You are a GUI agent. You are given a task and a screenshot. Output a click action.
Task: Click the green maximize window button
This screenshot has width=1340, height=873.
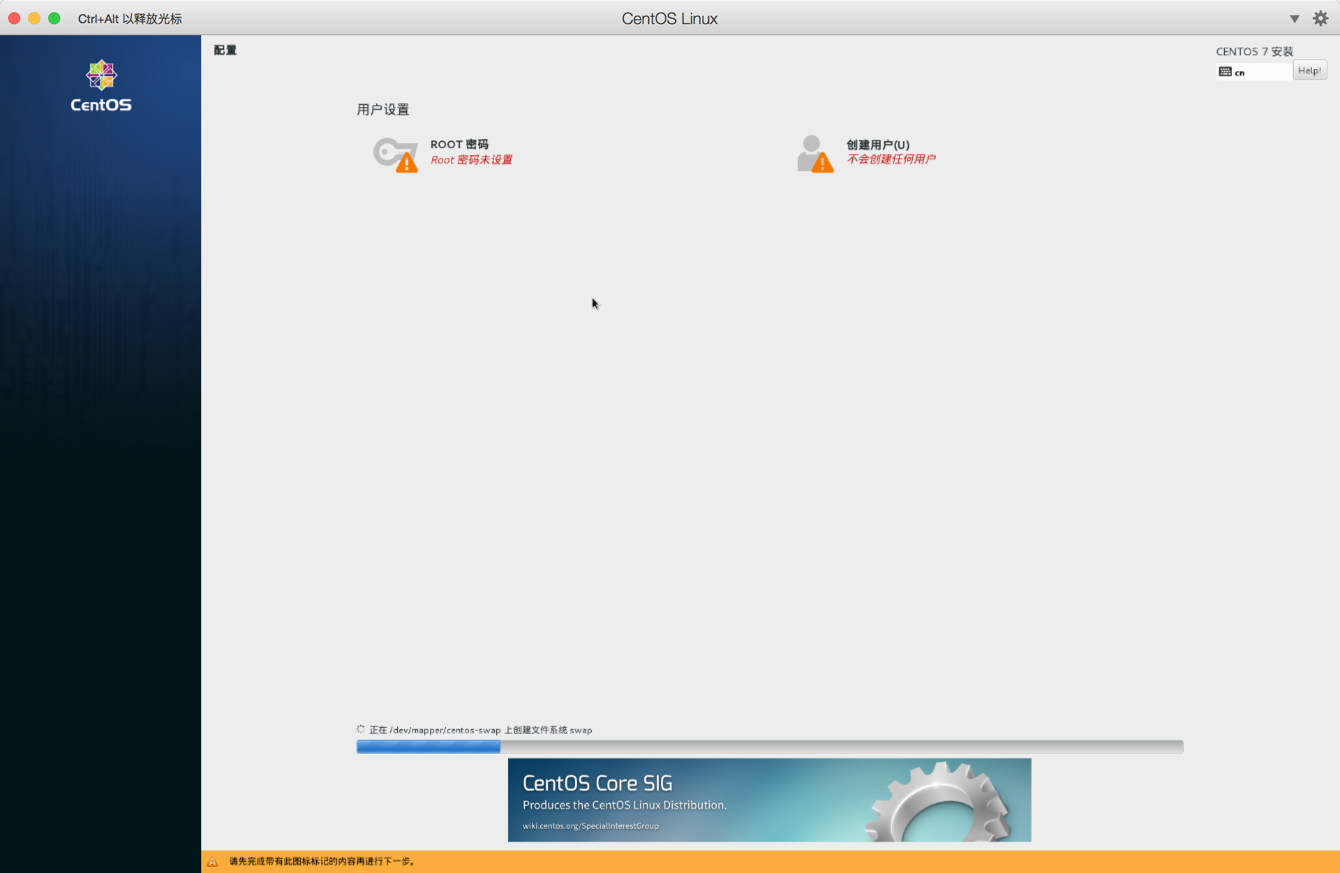point(54,18)
